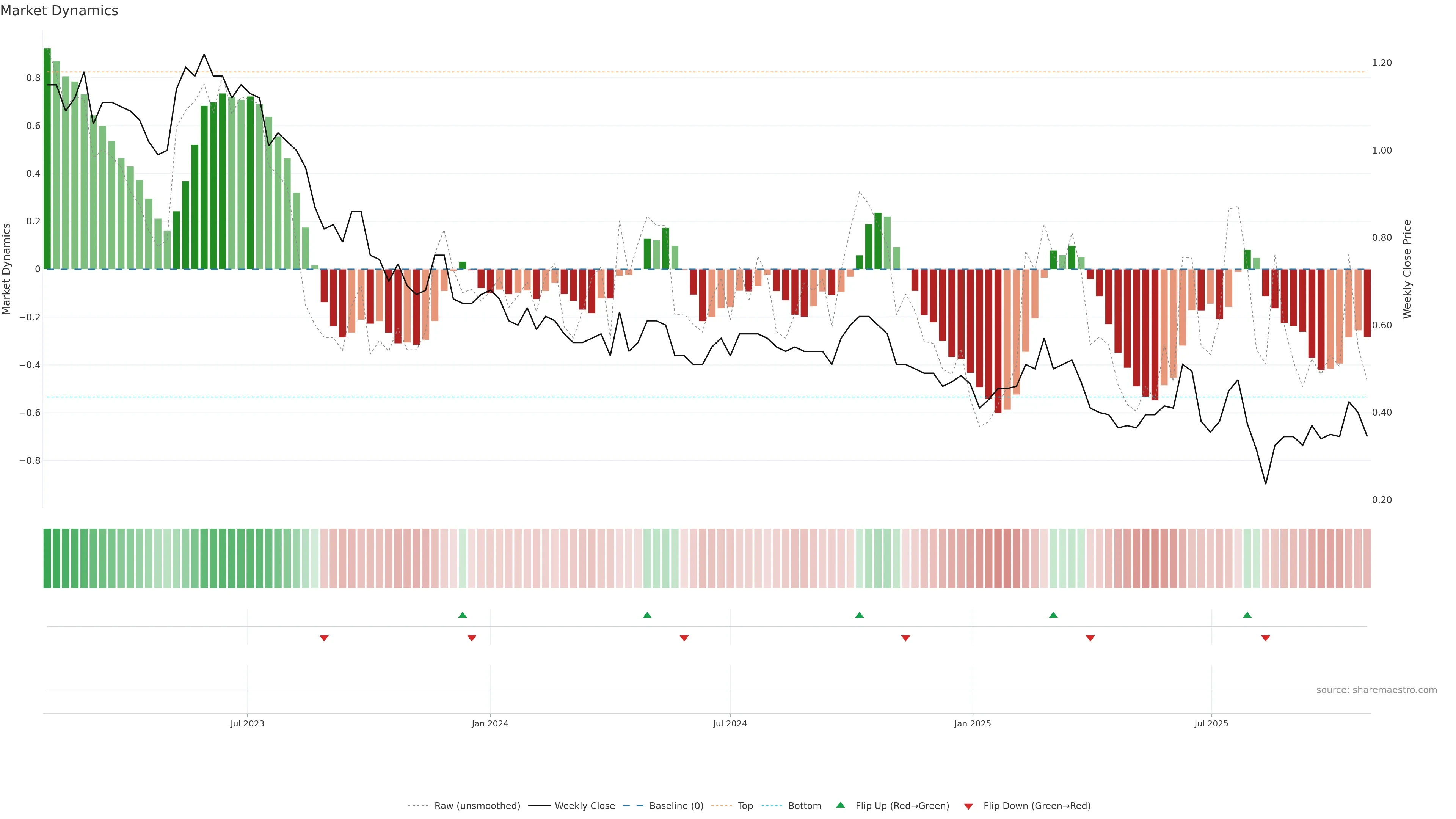This screenshot has width=1456, height=819.
Task: Click the Weekly Close Price axis title
Action: coord(1407,269)
